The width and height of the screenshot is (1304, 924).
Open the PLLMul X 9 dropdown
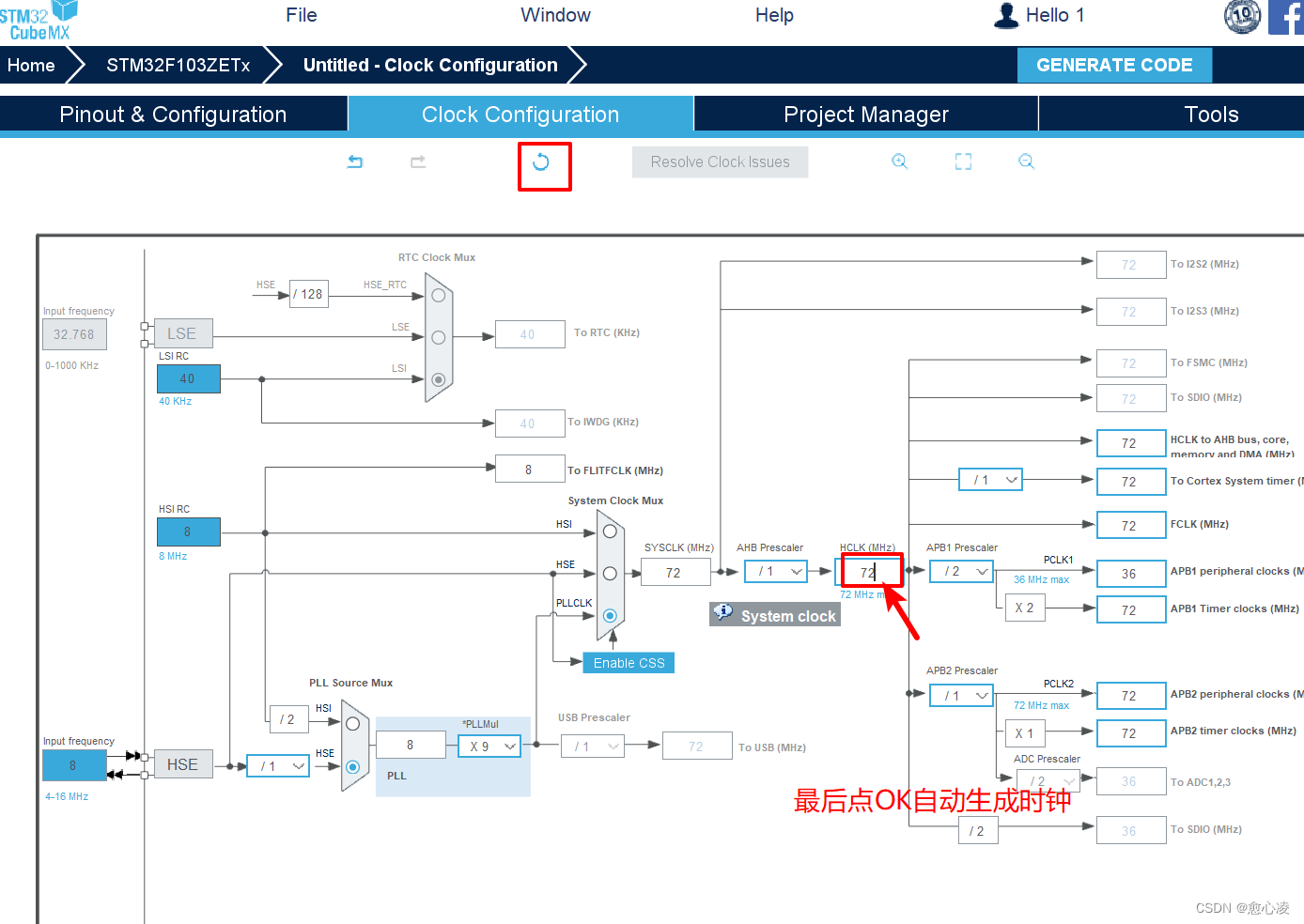[489, 747]
